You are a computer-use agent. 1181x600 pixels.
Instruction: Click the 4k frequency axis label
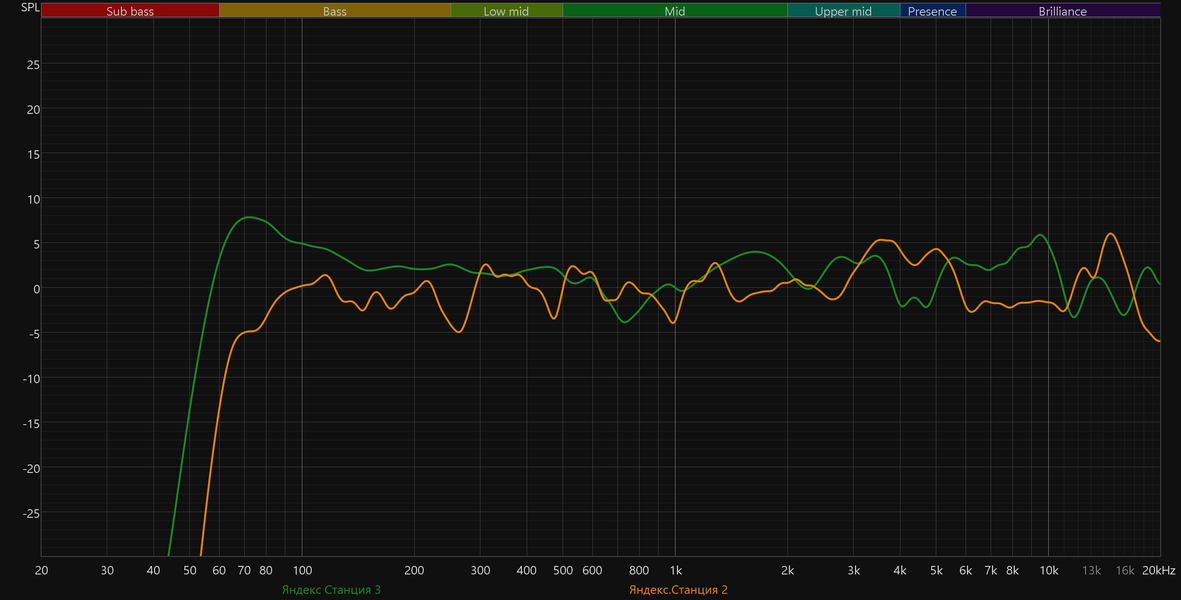(x=900, y=571)
